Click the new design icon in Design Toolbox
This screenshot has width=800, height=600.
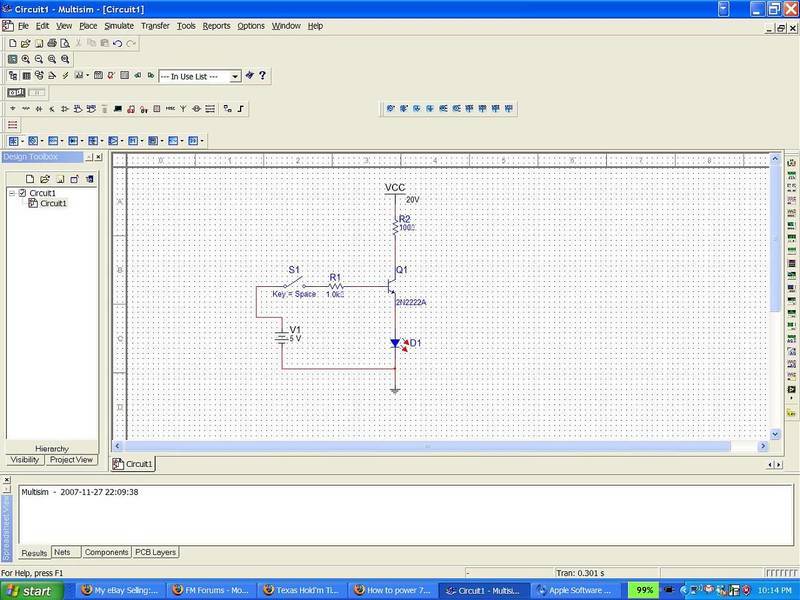pos(30,179)
